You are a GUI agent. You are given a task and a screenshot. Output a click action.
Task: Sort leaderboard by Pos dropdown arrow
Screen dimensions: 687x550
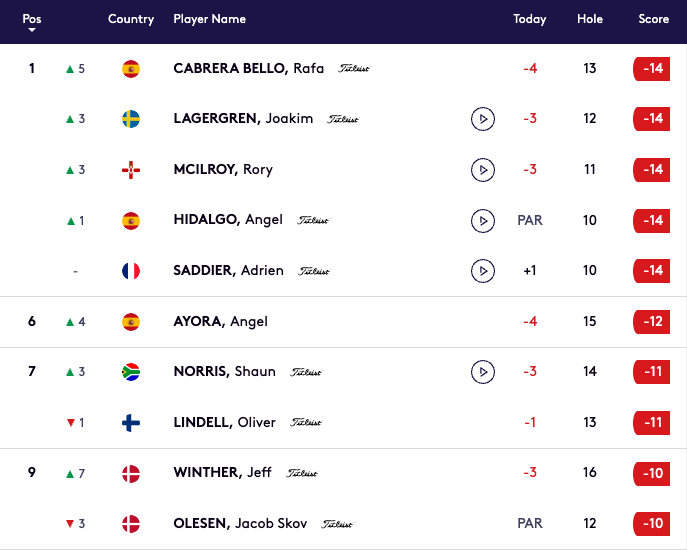pos(32,30)
